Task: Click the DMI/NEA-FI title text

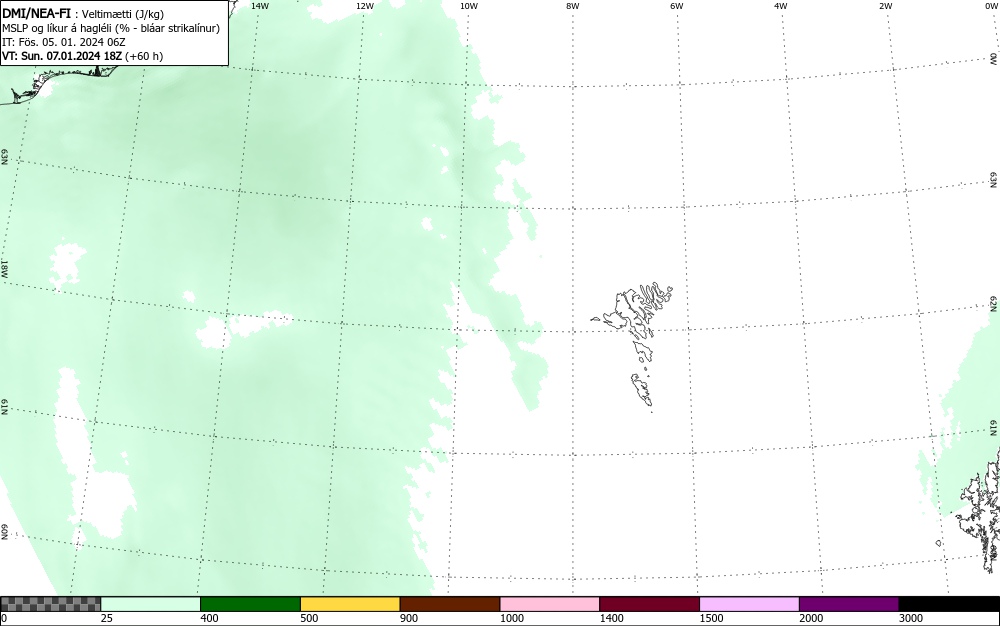Action: (36, 14)
